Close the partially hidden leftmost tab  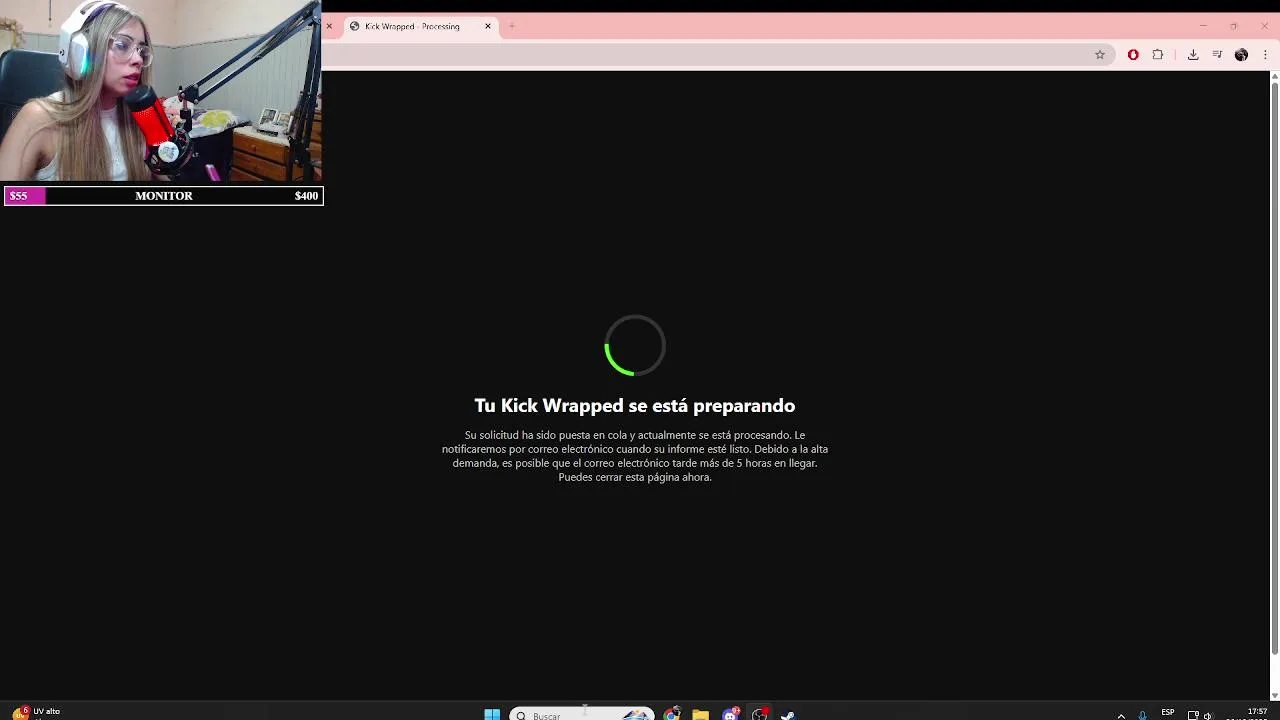pos(329,26)
